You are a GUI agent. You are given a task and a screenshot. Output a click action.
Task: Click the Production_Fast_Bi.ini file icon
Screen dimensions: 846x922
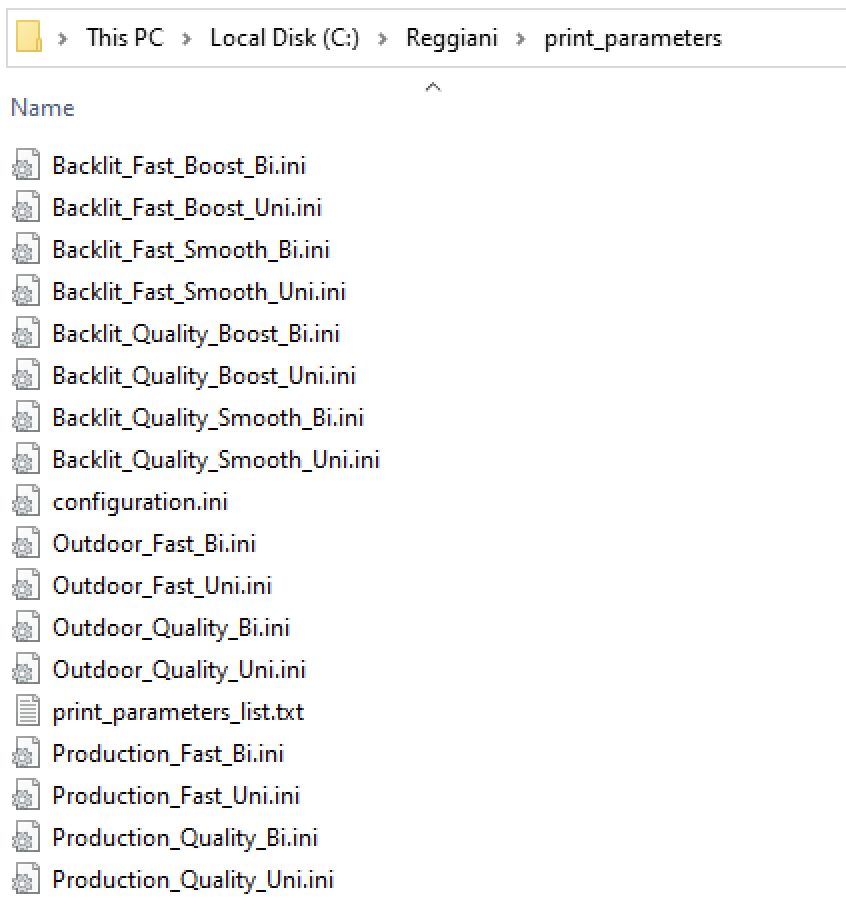pyautogui.click(x=26, y=754)
